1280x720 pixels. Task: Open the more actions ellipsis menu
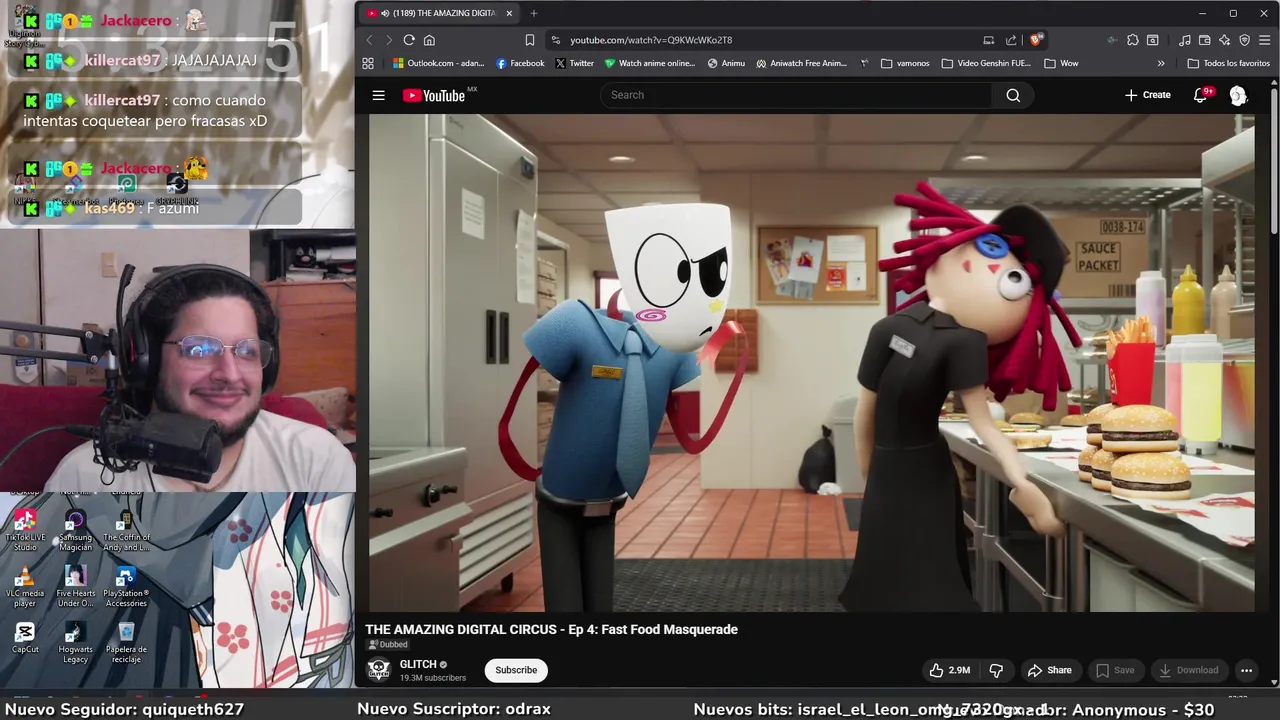click(x=1246, y=670)
